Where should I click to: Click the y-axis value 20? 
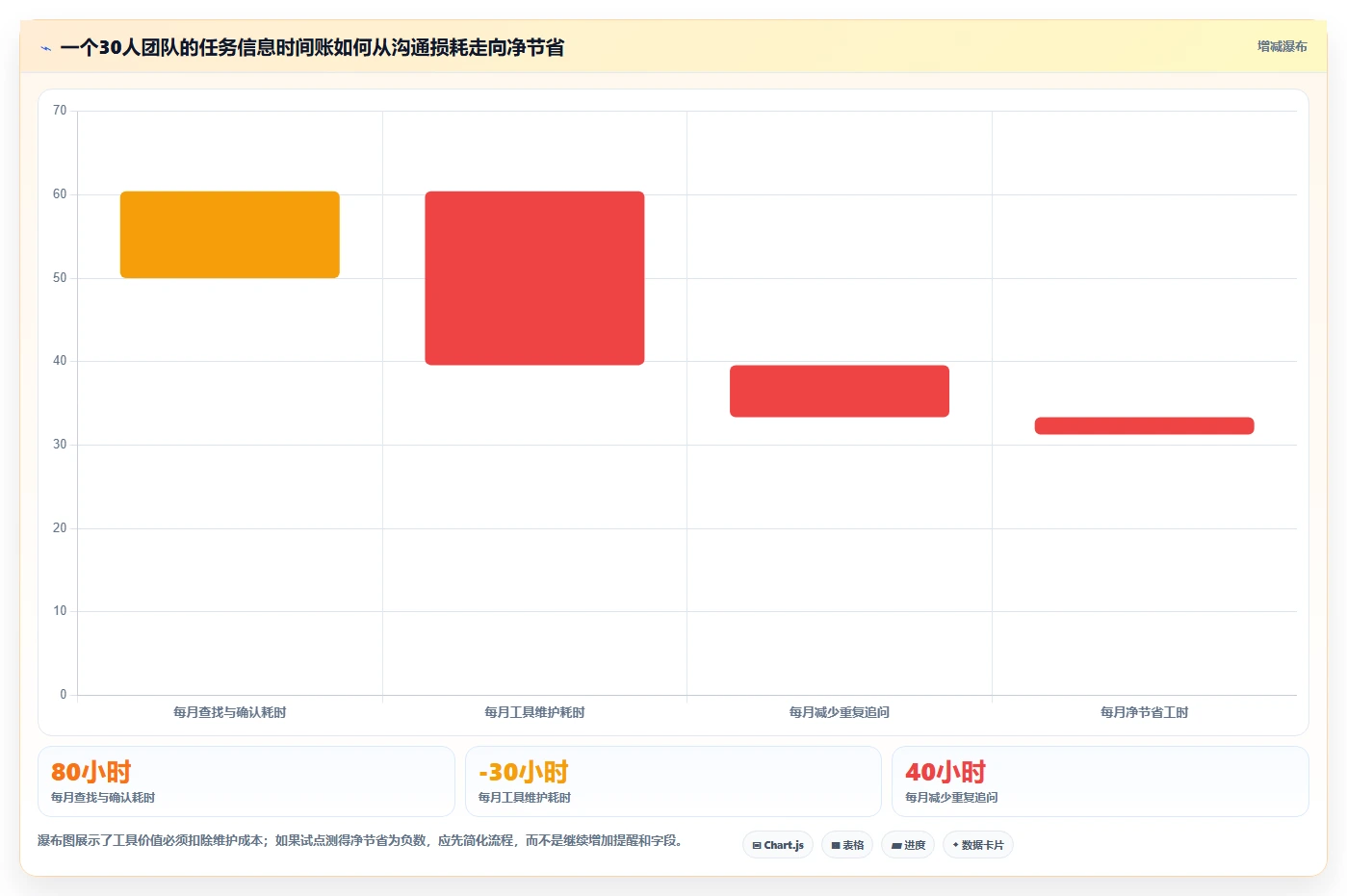(60, 528)
